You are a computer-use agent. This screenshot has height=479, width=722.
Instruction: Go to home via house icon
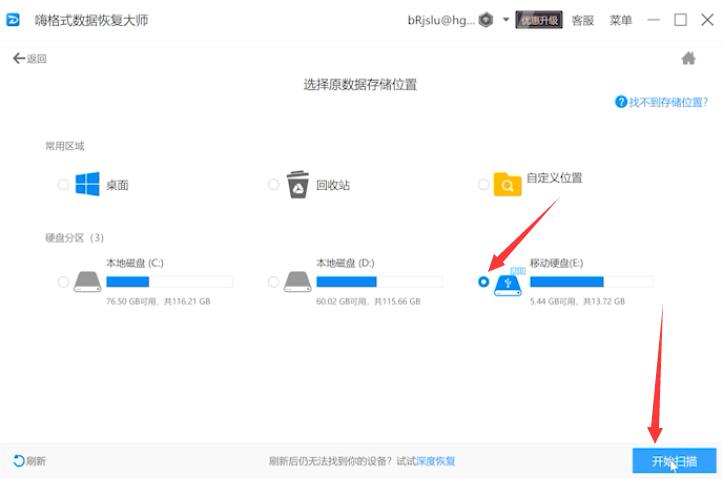coord(688,58)
